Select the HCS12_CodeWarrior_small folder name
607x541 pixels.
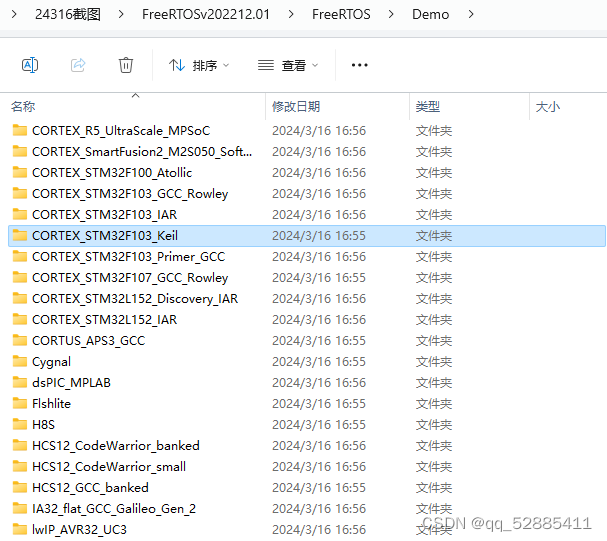coord(109,467)
